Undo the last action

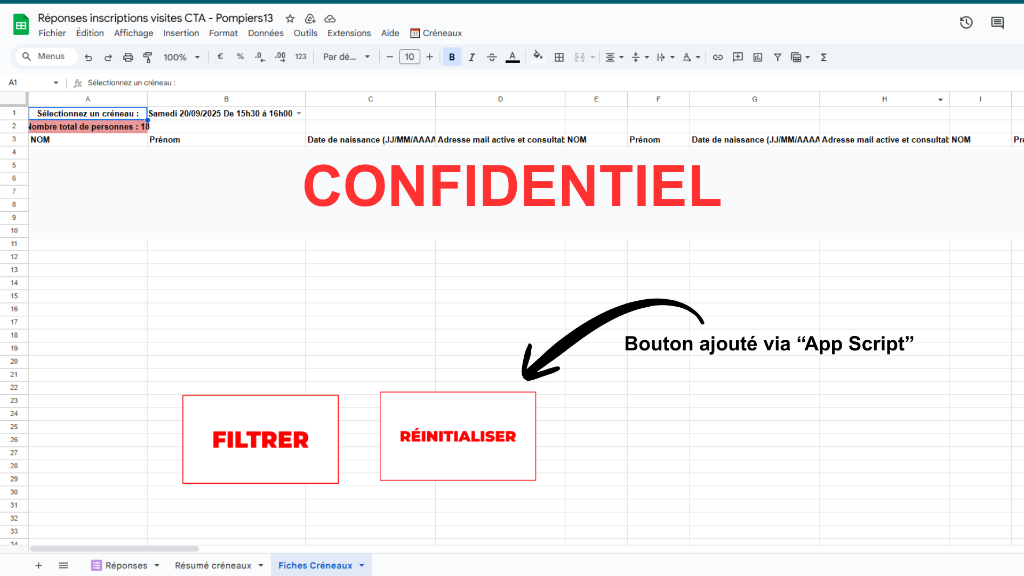(x=88, y=57)
